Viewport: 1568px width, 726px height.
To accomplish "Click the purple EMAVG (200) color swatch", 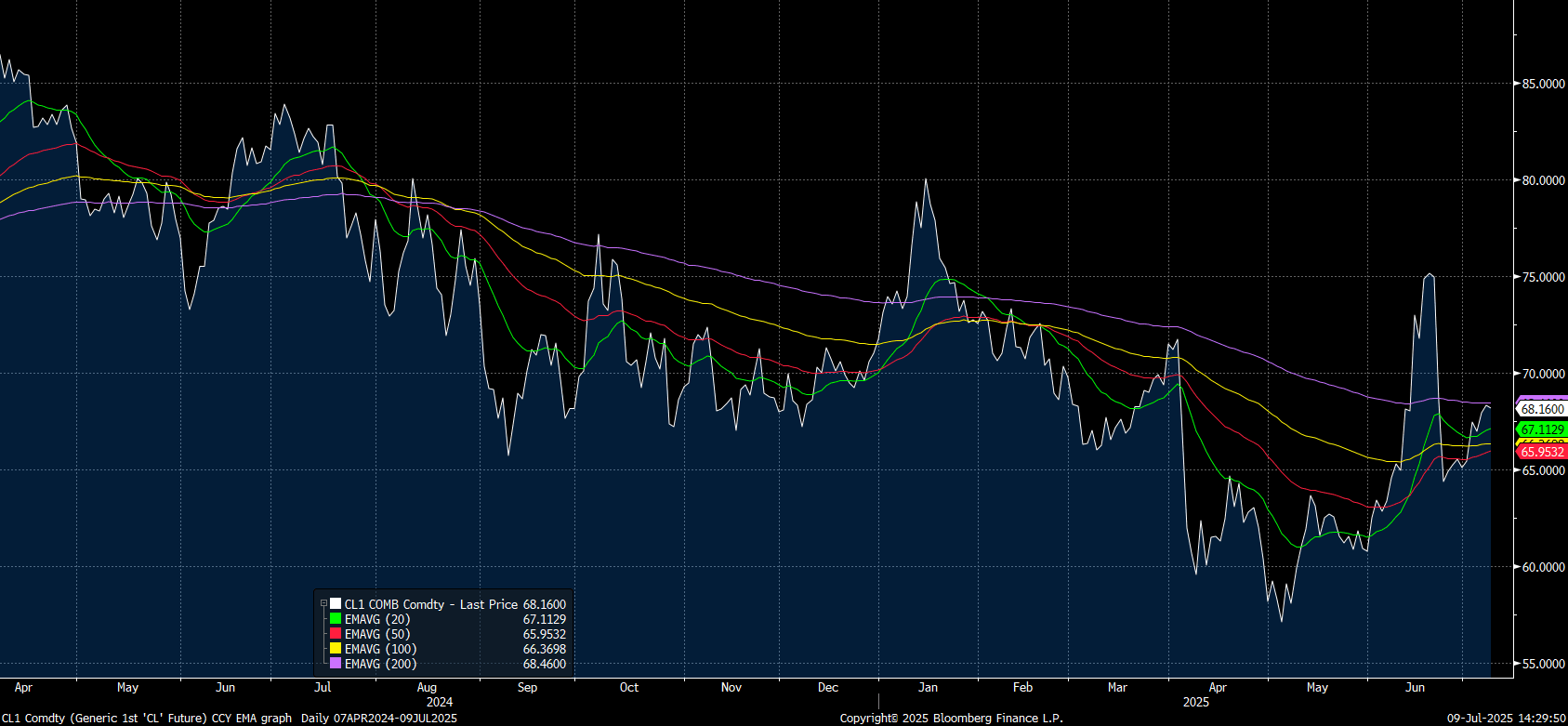I will [x=336, y=664].
